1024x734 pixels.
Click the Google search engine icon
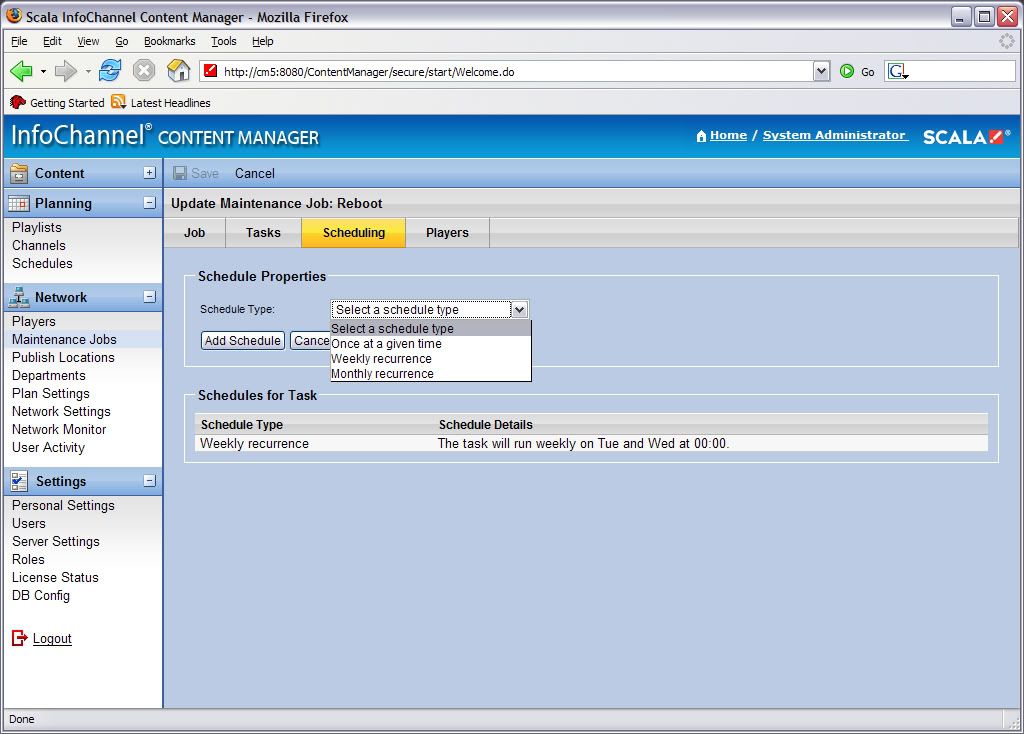(897, 71)
